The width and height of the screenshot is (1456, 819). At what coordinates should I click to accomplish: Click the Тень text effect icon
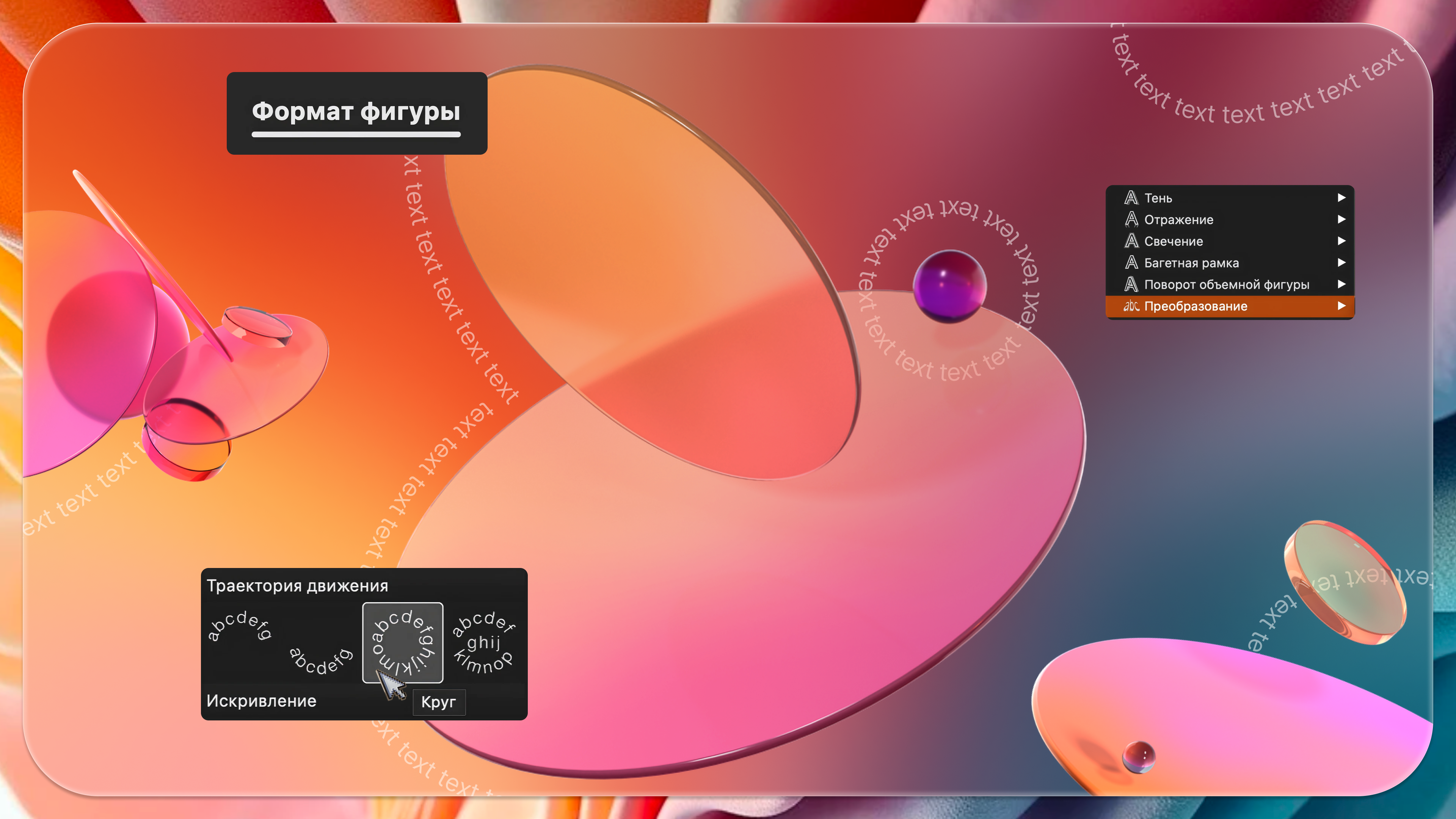[x=1131, y=198]
